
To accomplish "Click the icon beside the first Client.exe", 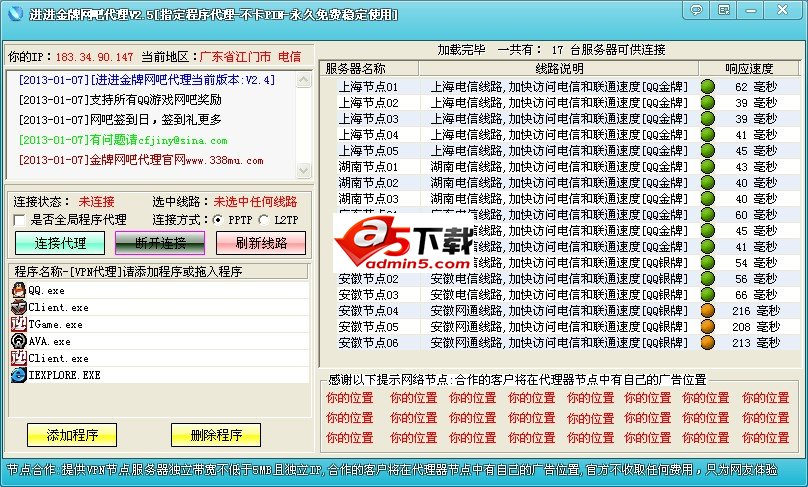I will 19,307.
